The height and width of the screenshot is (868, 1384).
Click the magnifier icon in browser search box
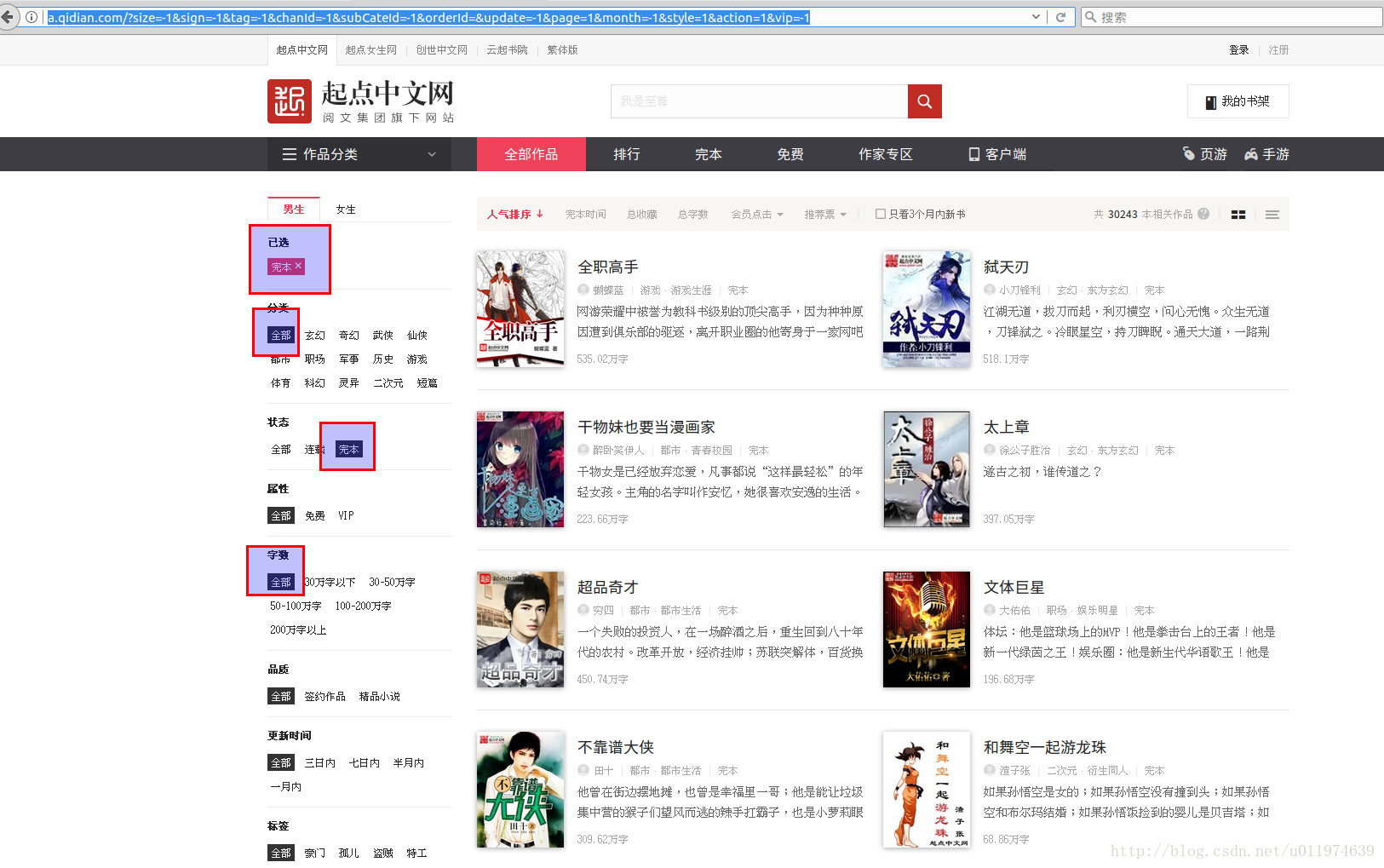pyautogui.click(x=1090, y=17)
